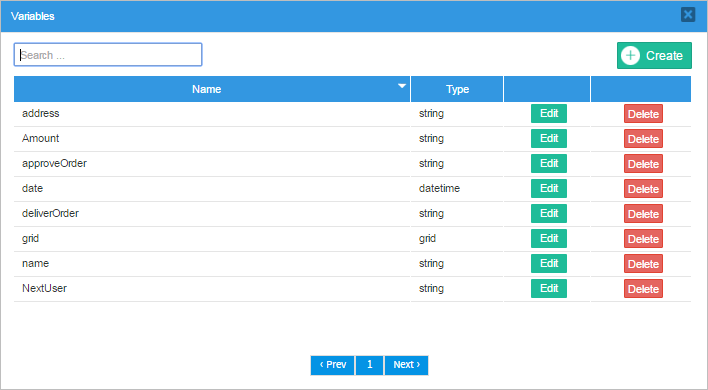This screenshot has height=390, width=708.
Task: Edit the Amount variable
Action: click(549, 139)
